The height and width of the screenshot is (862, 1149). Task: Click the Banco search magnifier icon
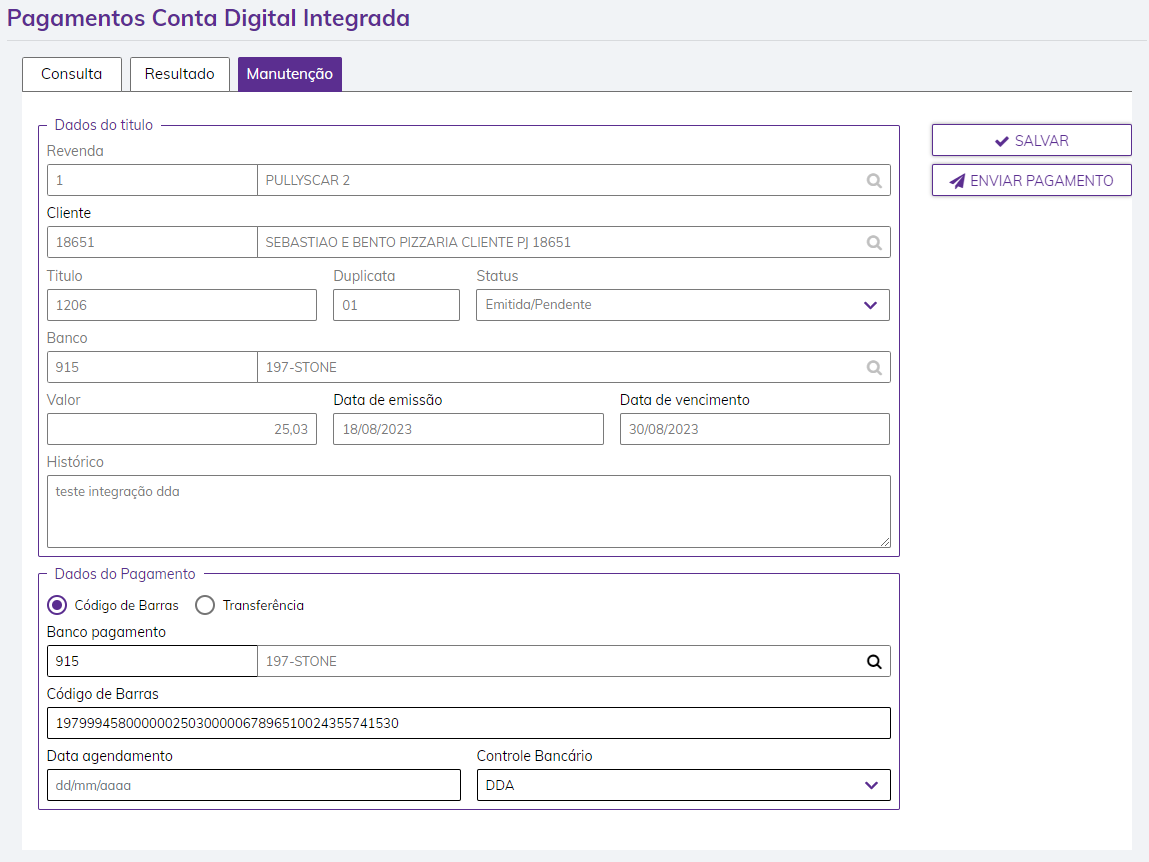coord(874,368)
